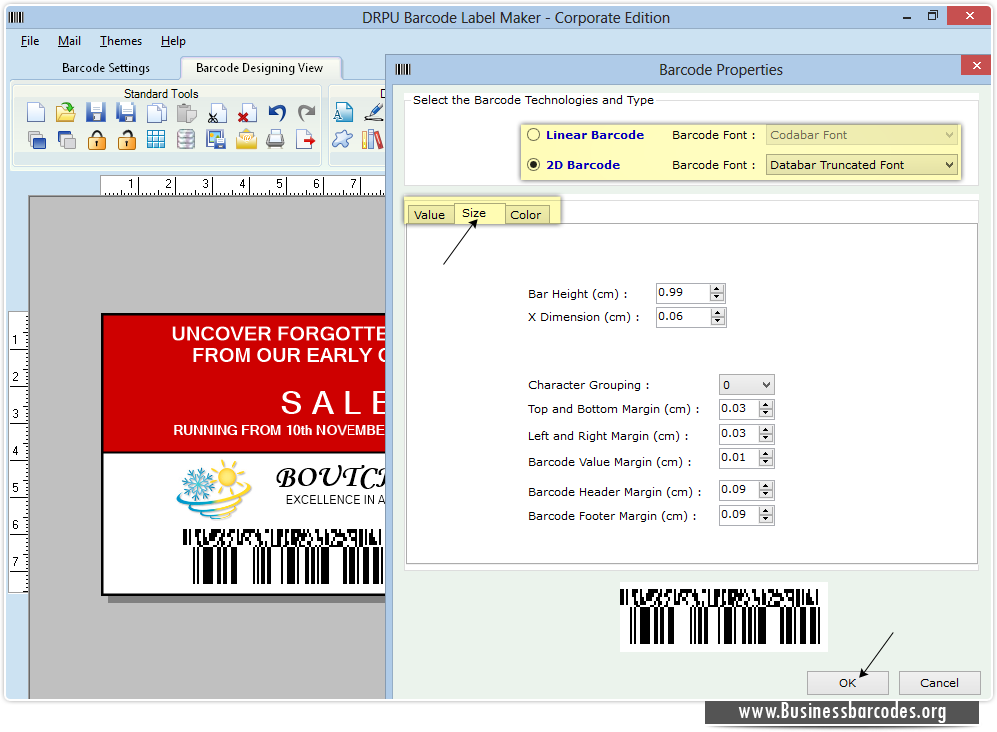The image size is (997, 732).
Task: Select the Lock object icon
Action: (95, 140)
